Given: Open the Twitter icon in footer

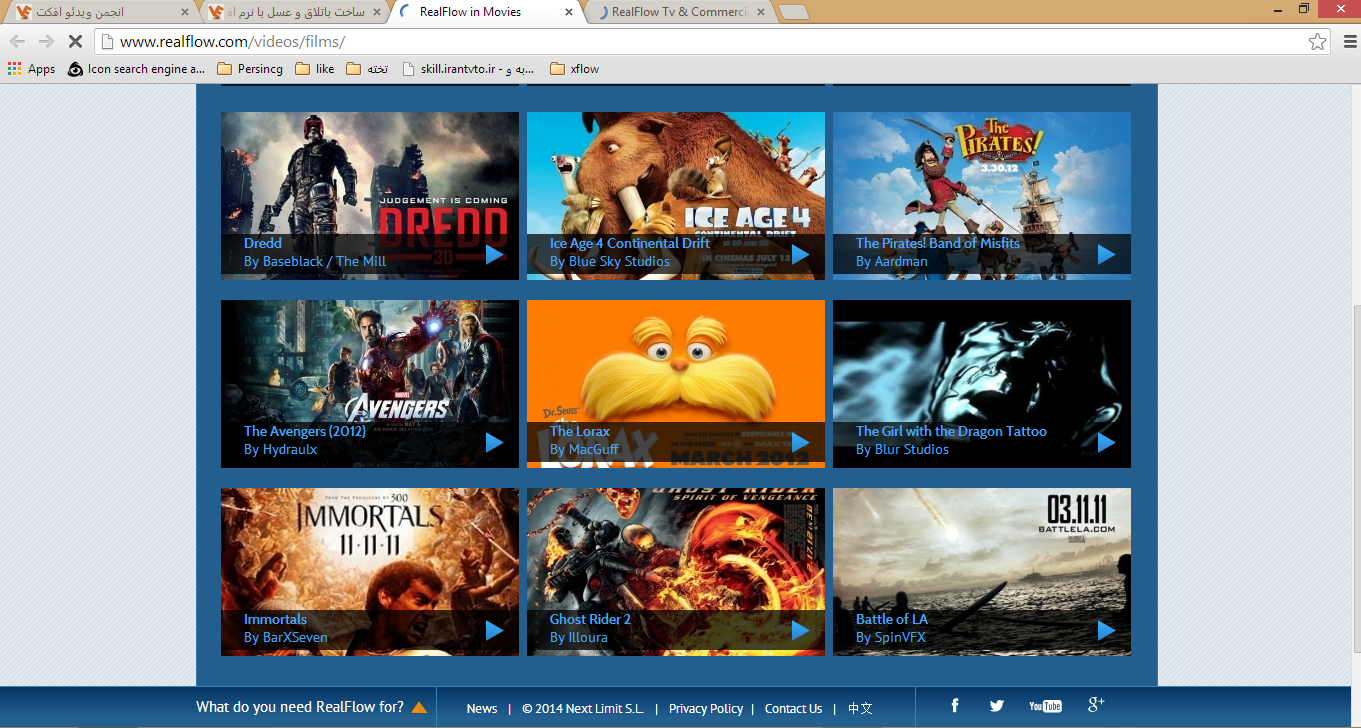Looking at the screenshot, I should [x=997, y=706].
